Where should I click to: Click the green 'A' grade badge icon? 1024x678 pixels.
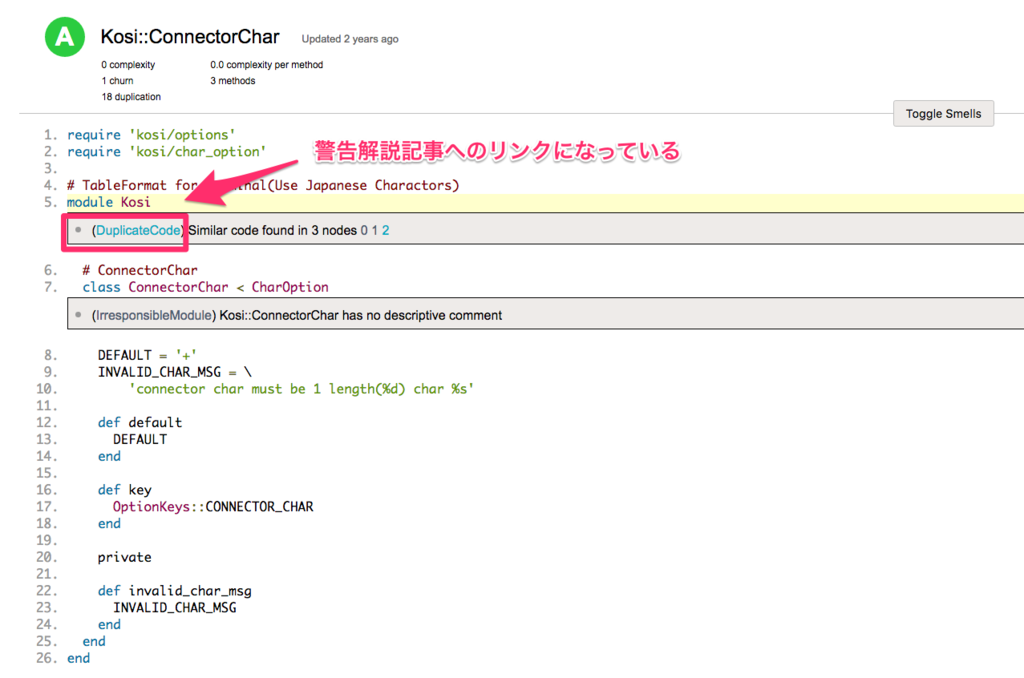(x=65, y=37)
